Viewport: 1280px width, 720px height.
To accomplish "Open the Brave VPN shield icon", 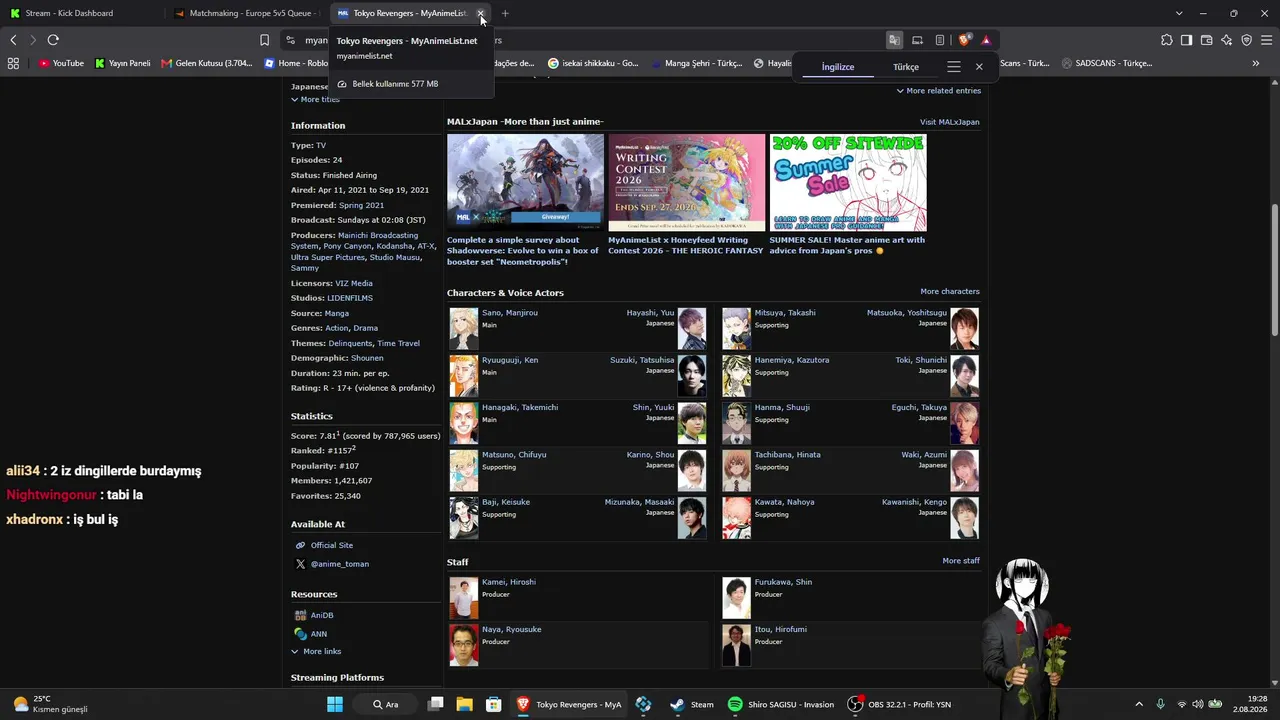I will pos(1246,40).
